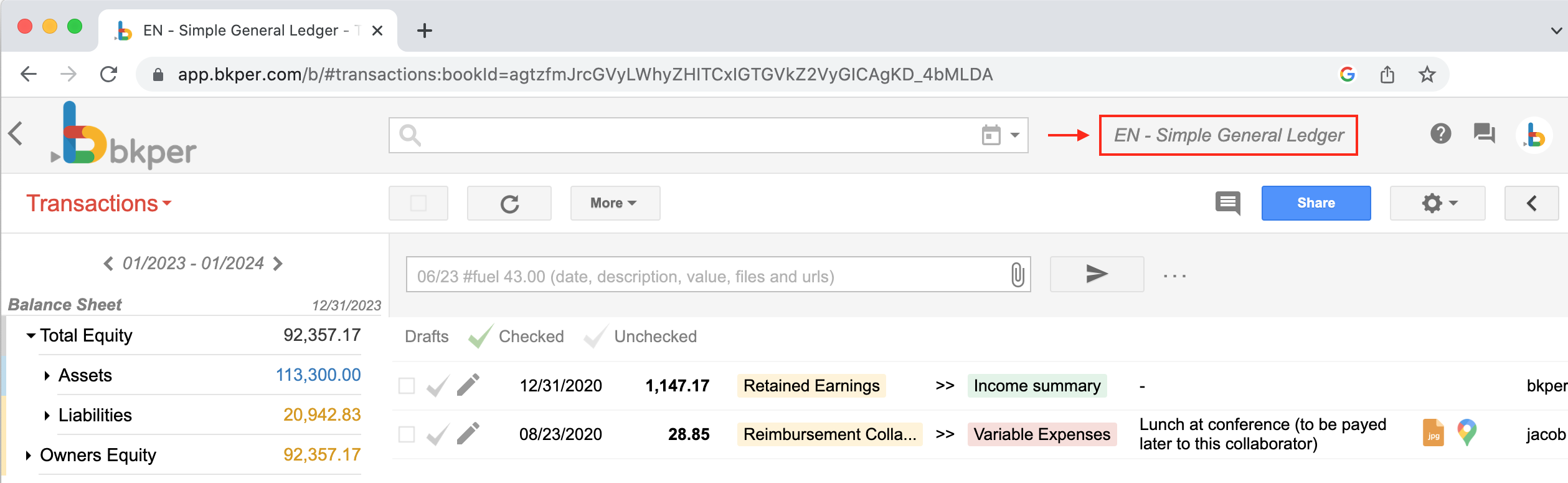Open the chat messages icon in header

[1484, 133]
